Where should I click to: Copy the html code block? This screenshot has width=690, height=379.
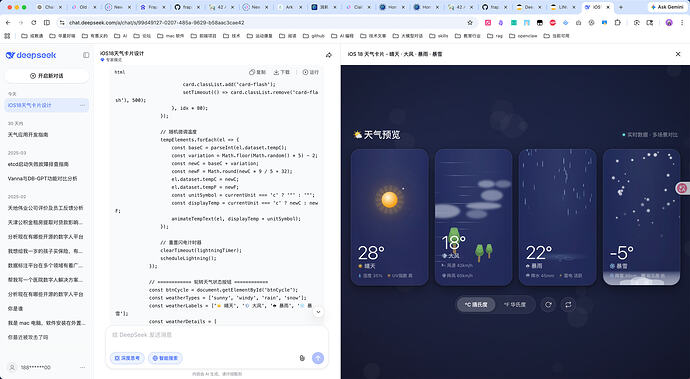pos(257,72)
